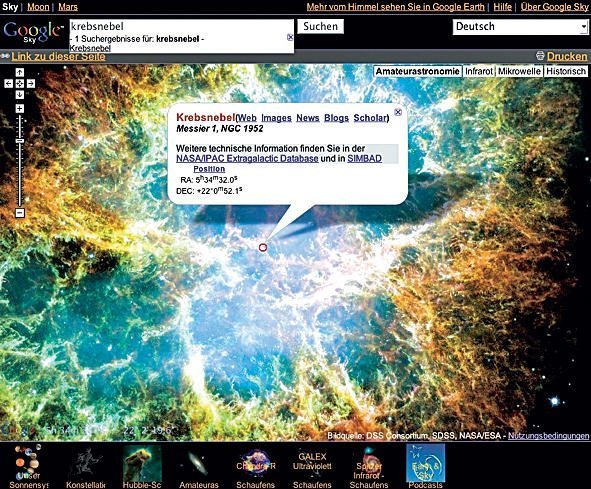Open Chandra-Röntgen Schaufenster thumbnail
Screen dimensions: 591x489
256,466
